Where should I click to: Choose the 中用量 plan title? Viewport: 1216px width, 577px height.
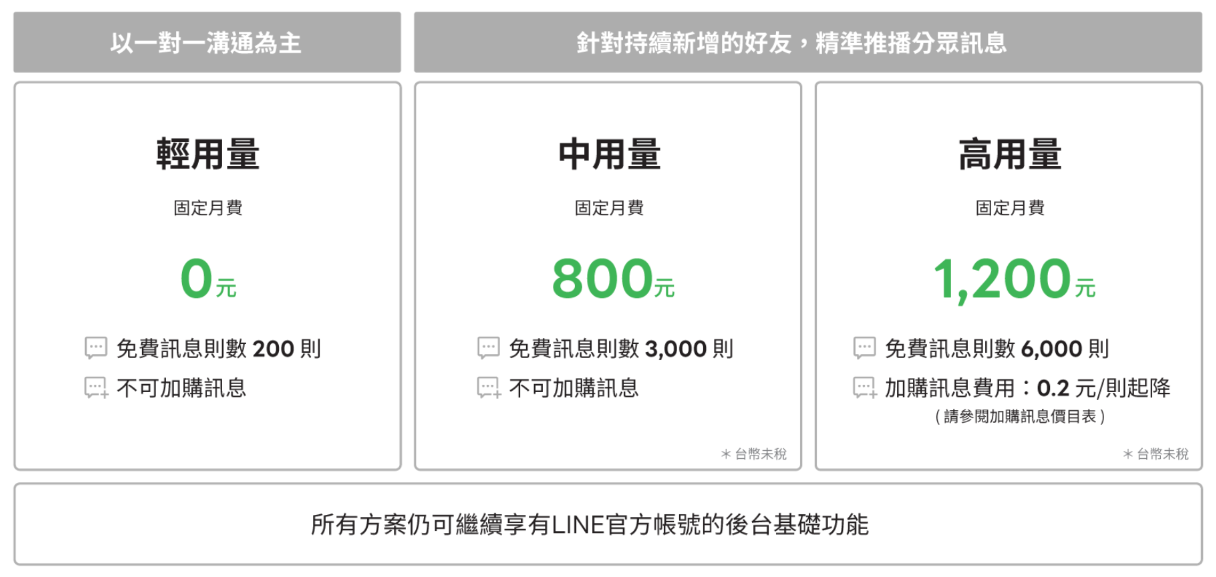click(608, 155)
